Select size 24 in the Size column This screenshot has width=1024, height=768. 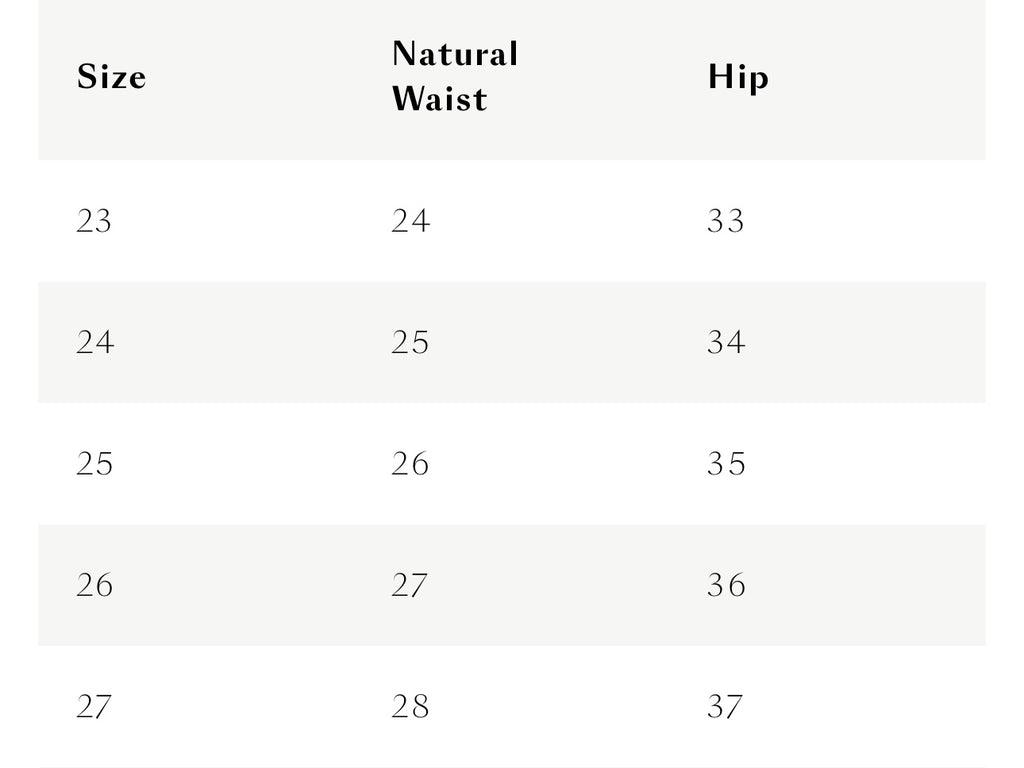[95, 342]
